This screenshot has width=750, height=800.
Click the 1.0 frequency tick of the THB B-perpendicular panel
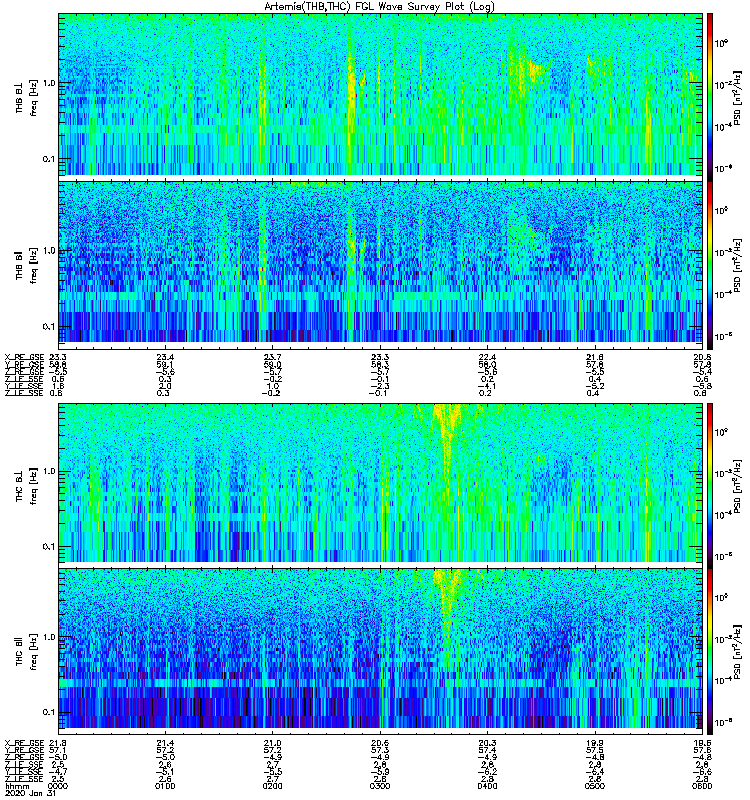click(49, 83)
